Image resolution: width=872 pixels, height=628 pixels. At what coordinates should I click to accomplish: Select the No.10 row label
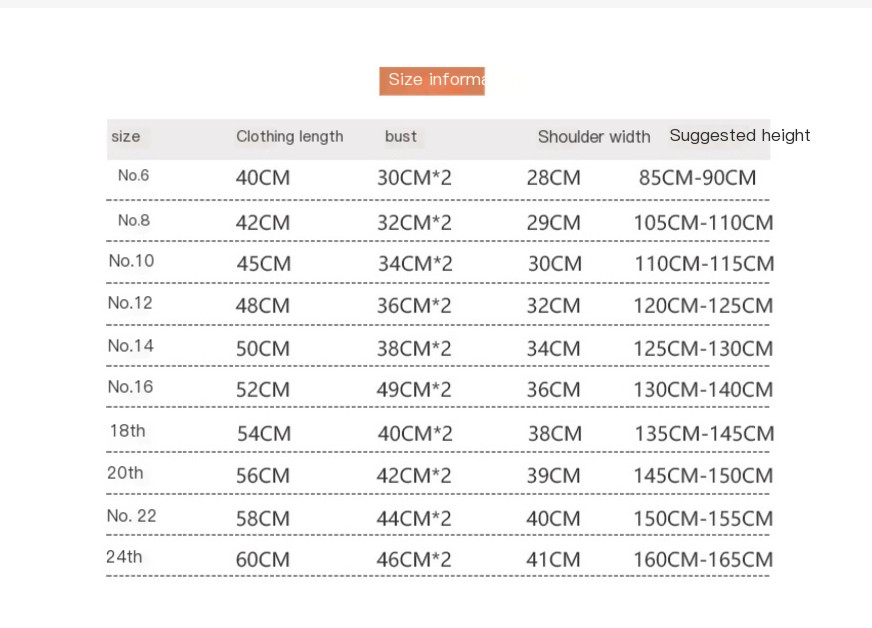point(131,261)
